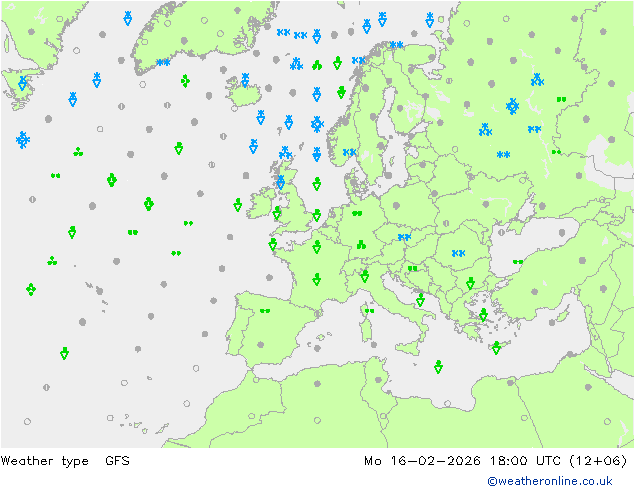Screen dimensions: 634x490
Task: Click the grey cloud dot over southern Spain
Action: pyautogui.click(x=261, y=345)
